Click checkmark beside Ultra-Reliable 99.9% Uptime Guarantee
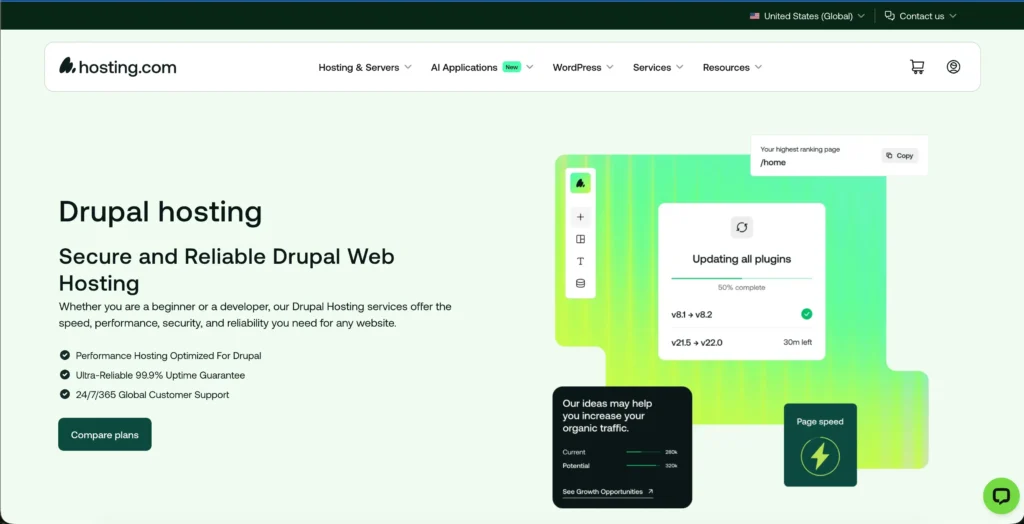Image resolution: width=1024 pixels, height=524 pixels. tap(65, 375)
